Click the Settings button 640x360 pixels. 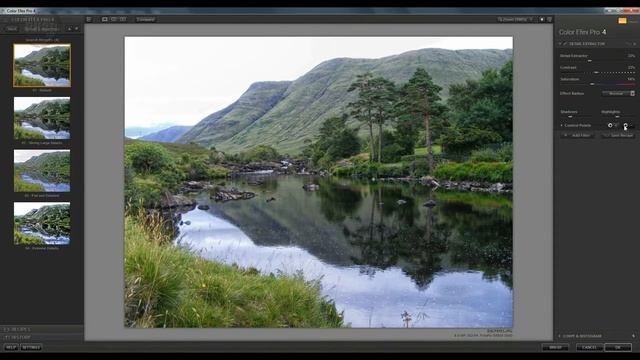tap(31, 347)
